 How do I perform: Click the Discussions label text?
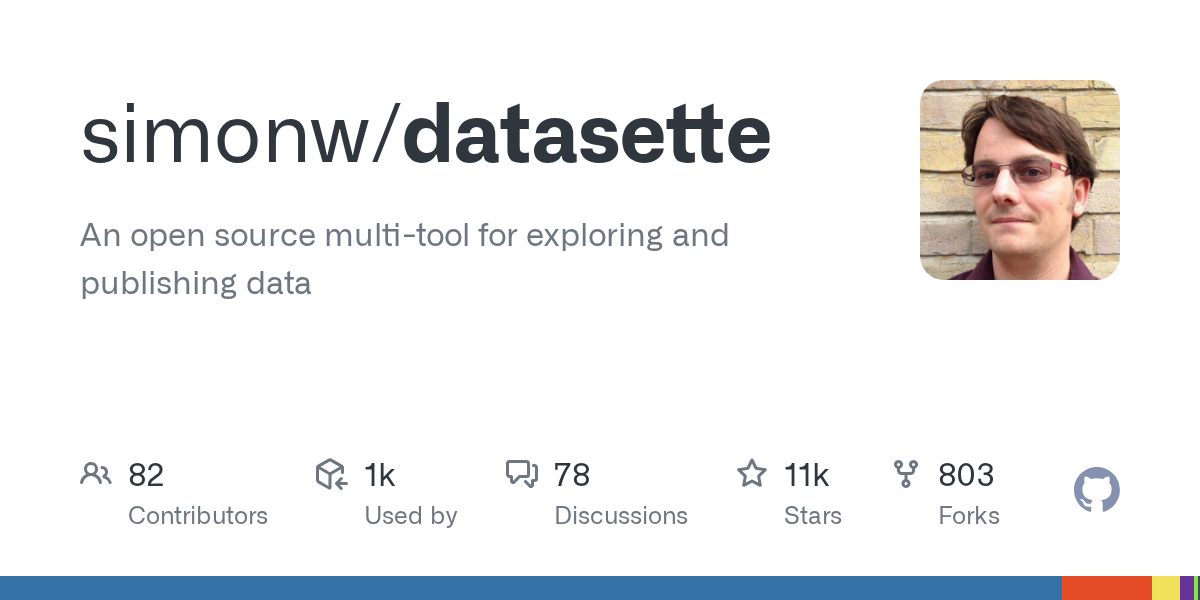(x=621, y=516)
